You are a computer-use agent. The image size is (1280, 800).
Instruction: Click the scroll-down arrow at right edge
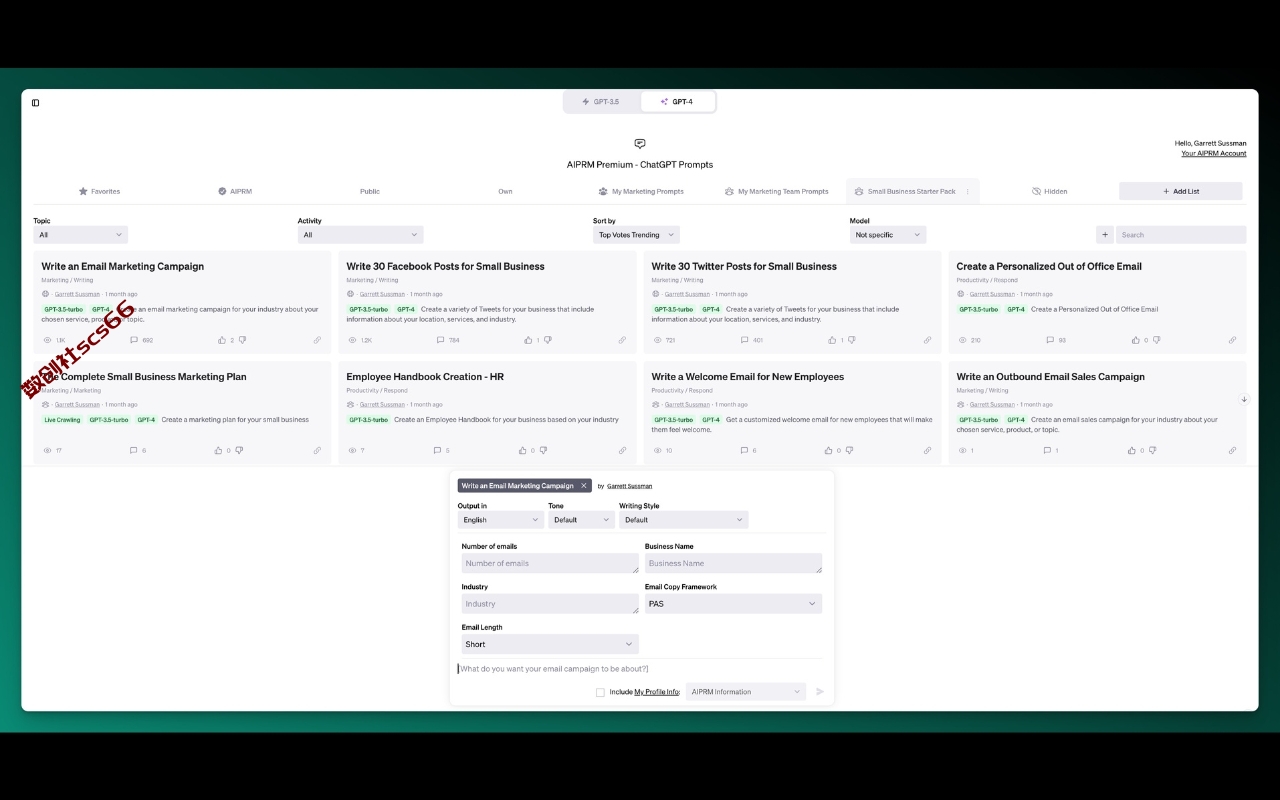[x=1244, y=399]
